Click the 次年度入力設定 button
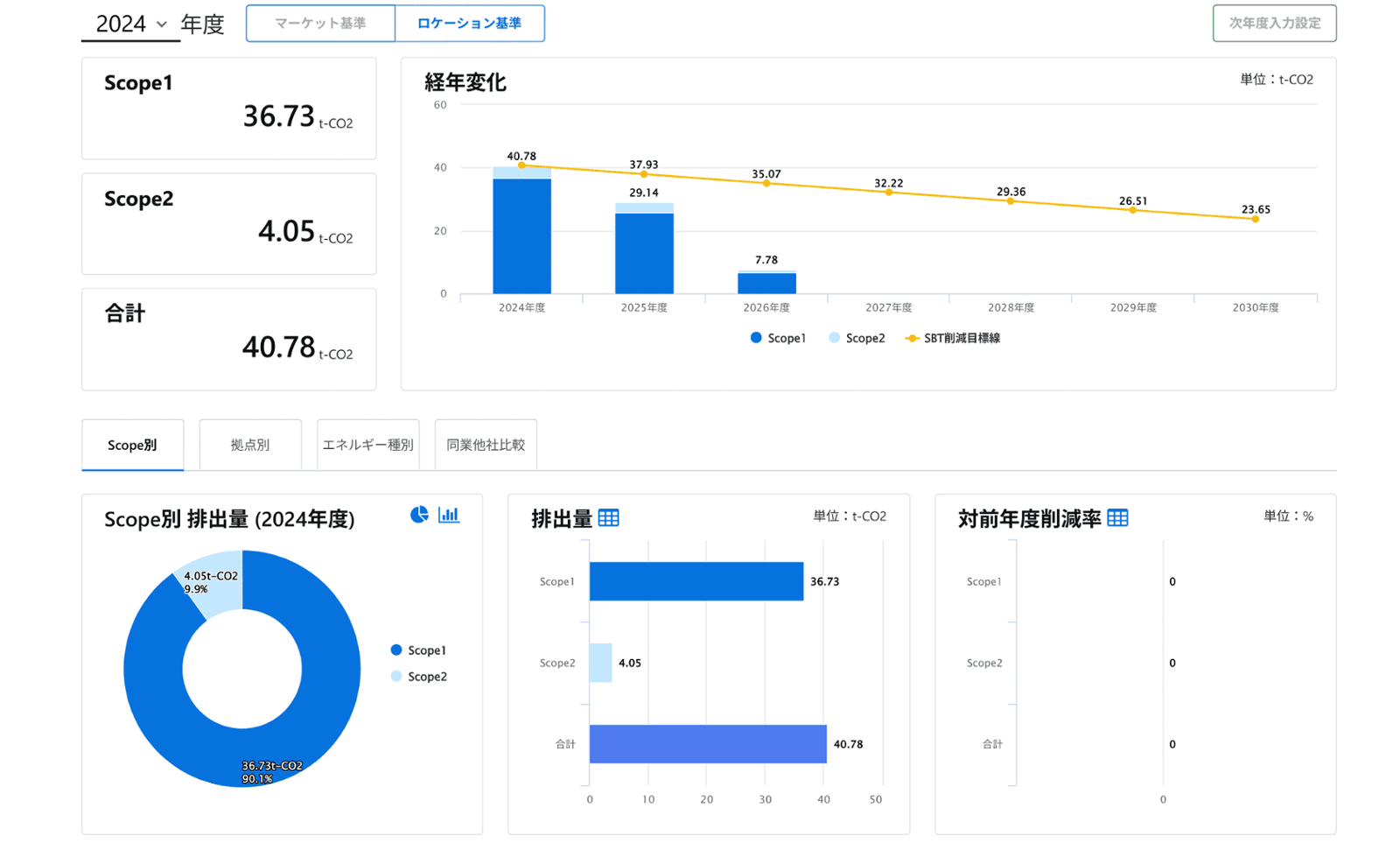Screen dimensions: 1400x864 (x=1274, y=24)
